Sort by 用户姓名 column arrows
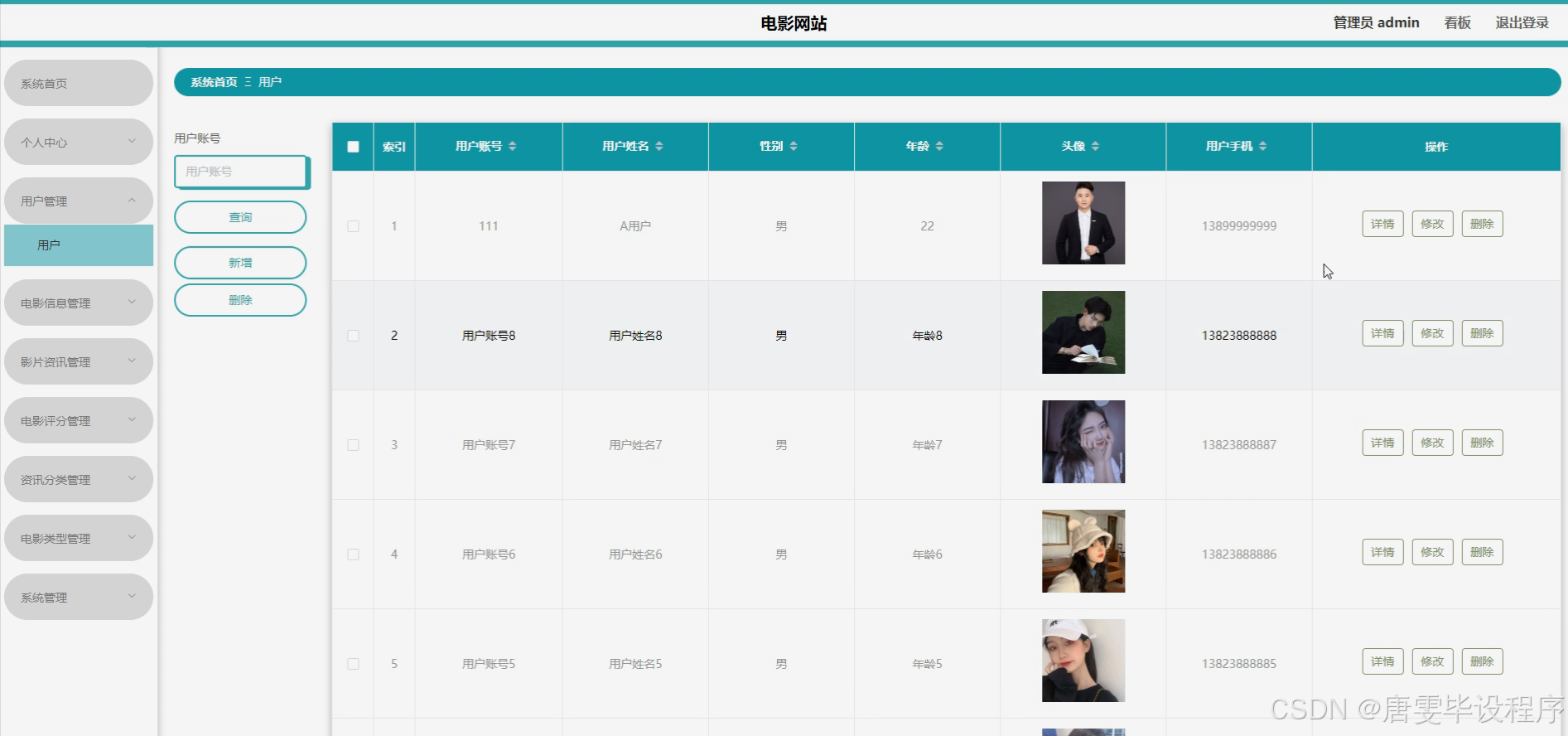Screen dimensions: 1568x736 (x=659, y=146)
